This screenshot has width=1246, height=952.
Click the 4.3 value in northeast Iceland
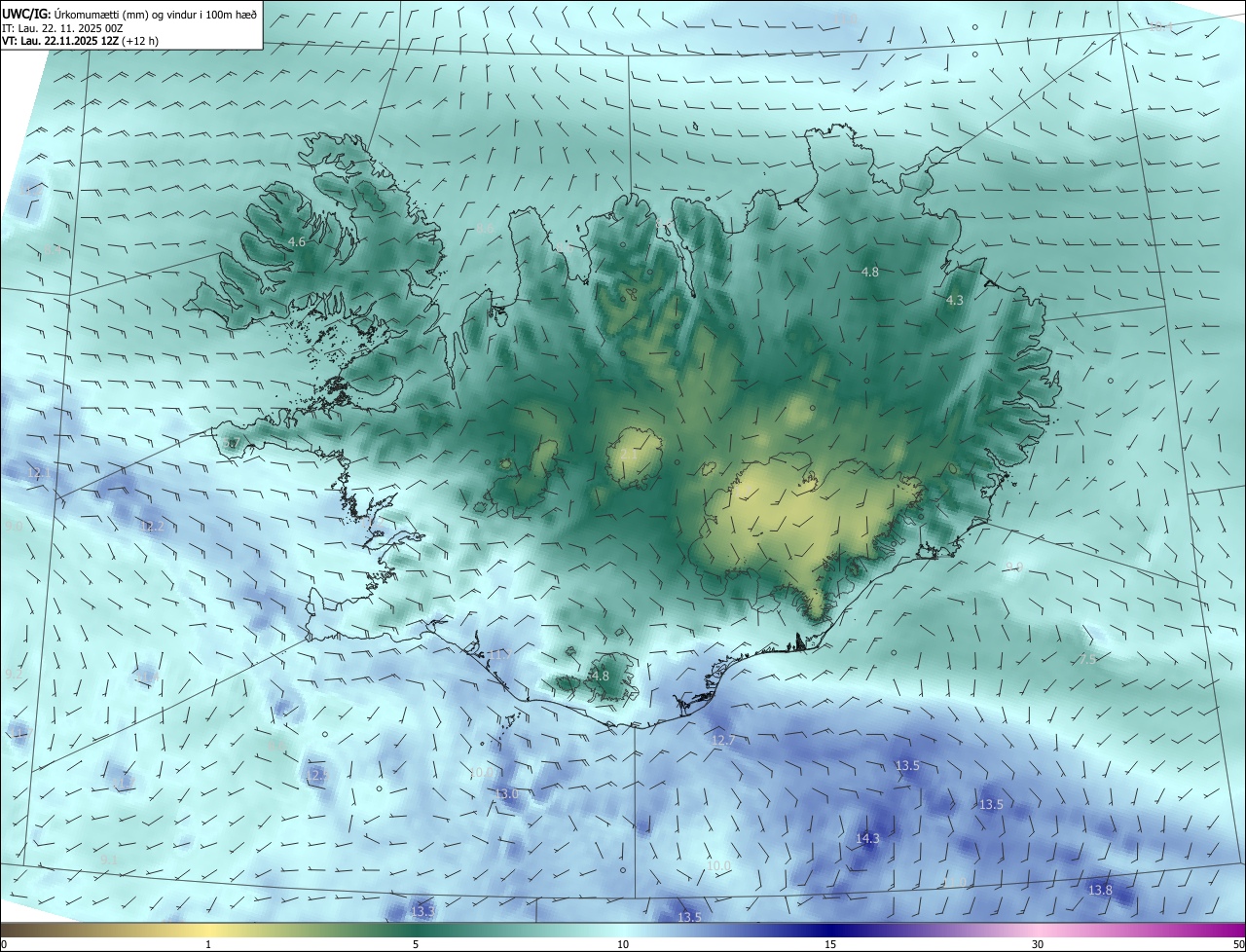954,301
